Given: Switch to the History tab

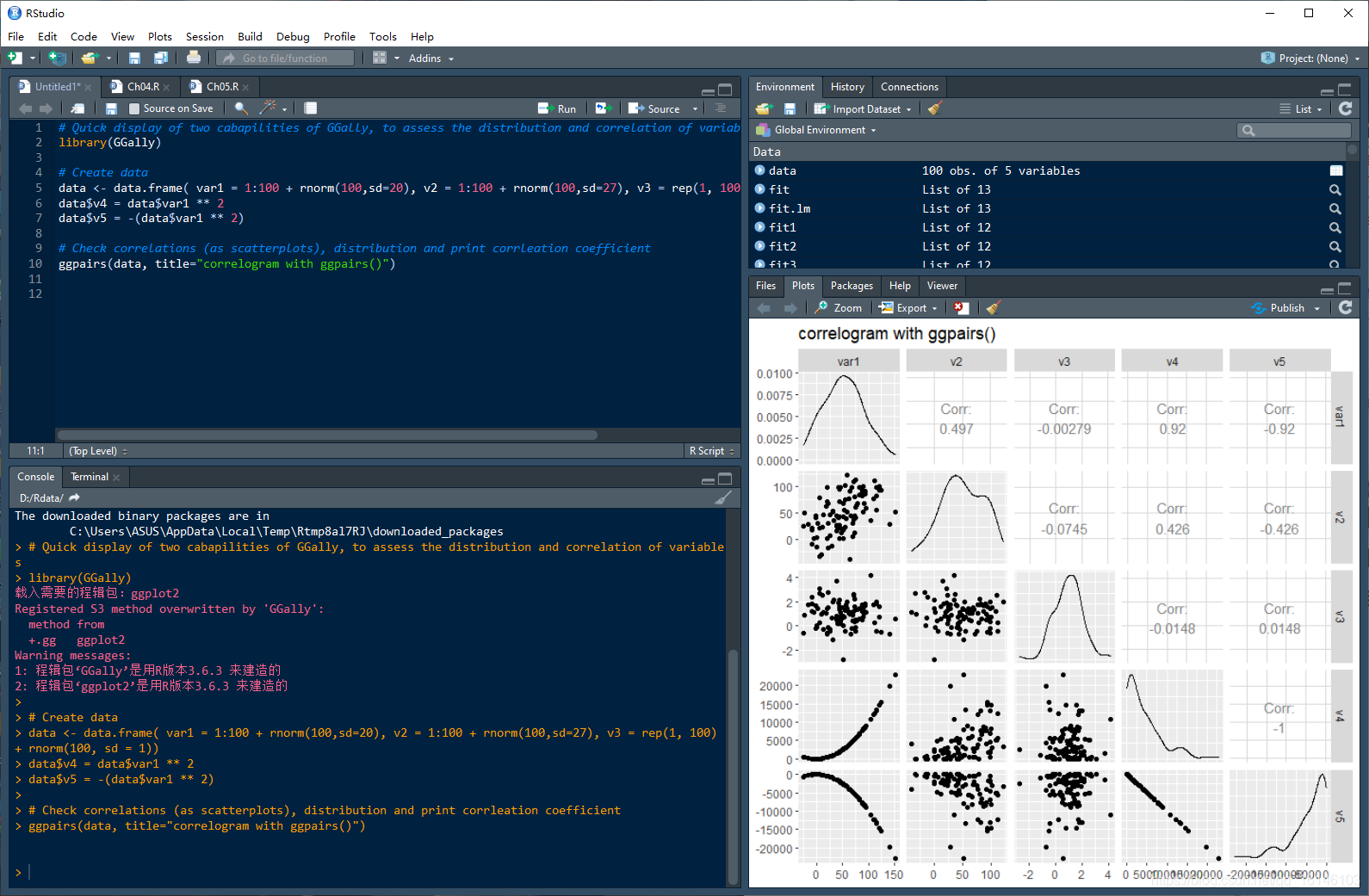Looking at the screenshot, I should [847, 87].
